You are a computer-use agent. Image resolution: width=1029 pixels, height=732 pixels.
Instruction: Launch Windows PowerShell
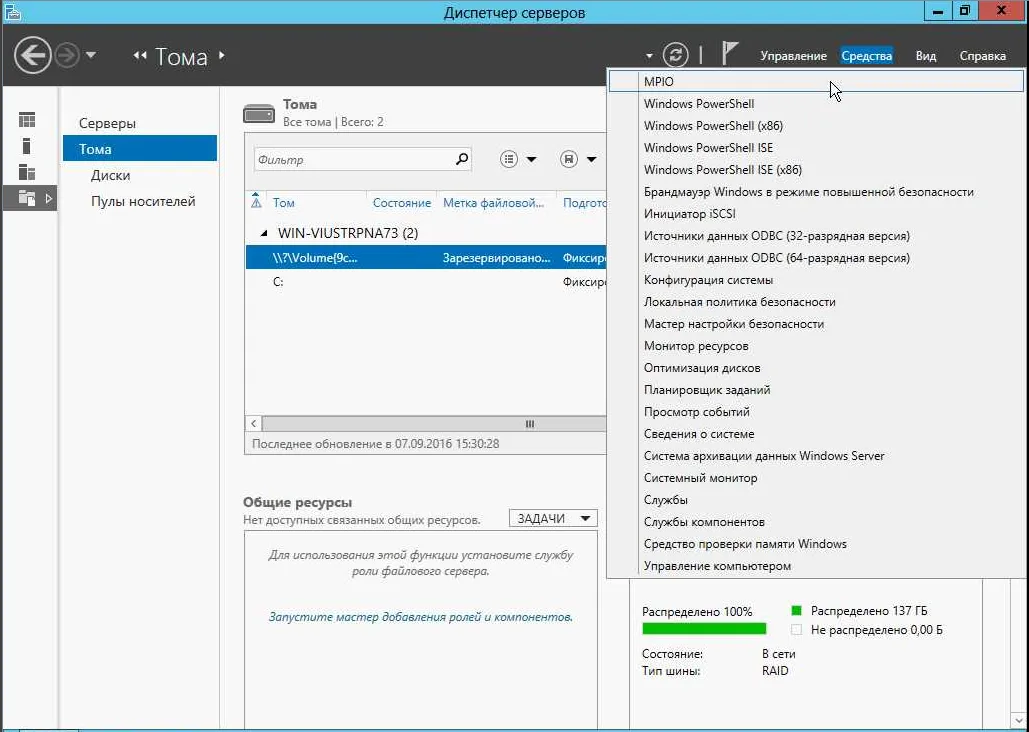pos(816,104)
